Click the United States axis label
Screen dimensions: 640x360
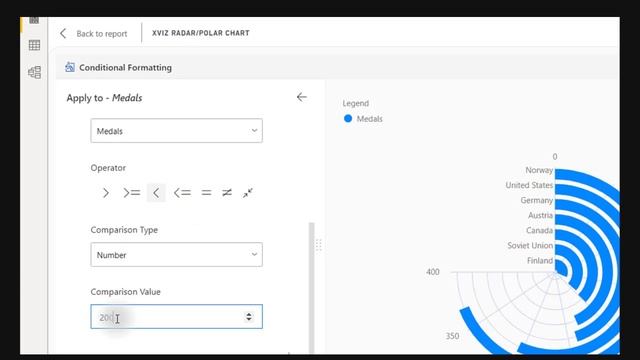[529, 185]
